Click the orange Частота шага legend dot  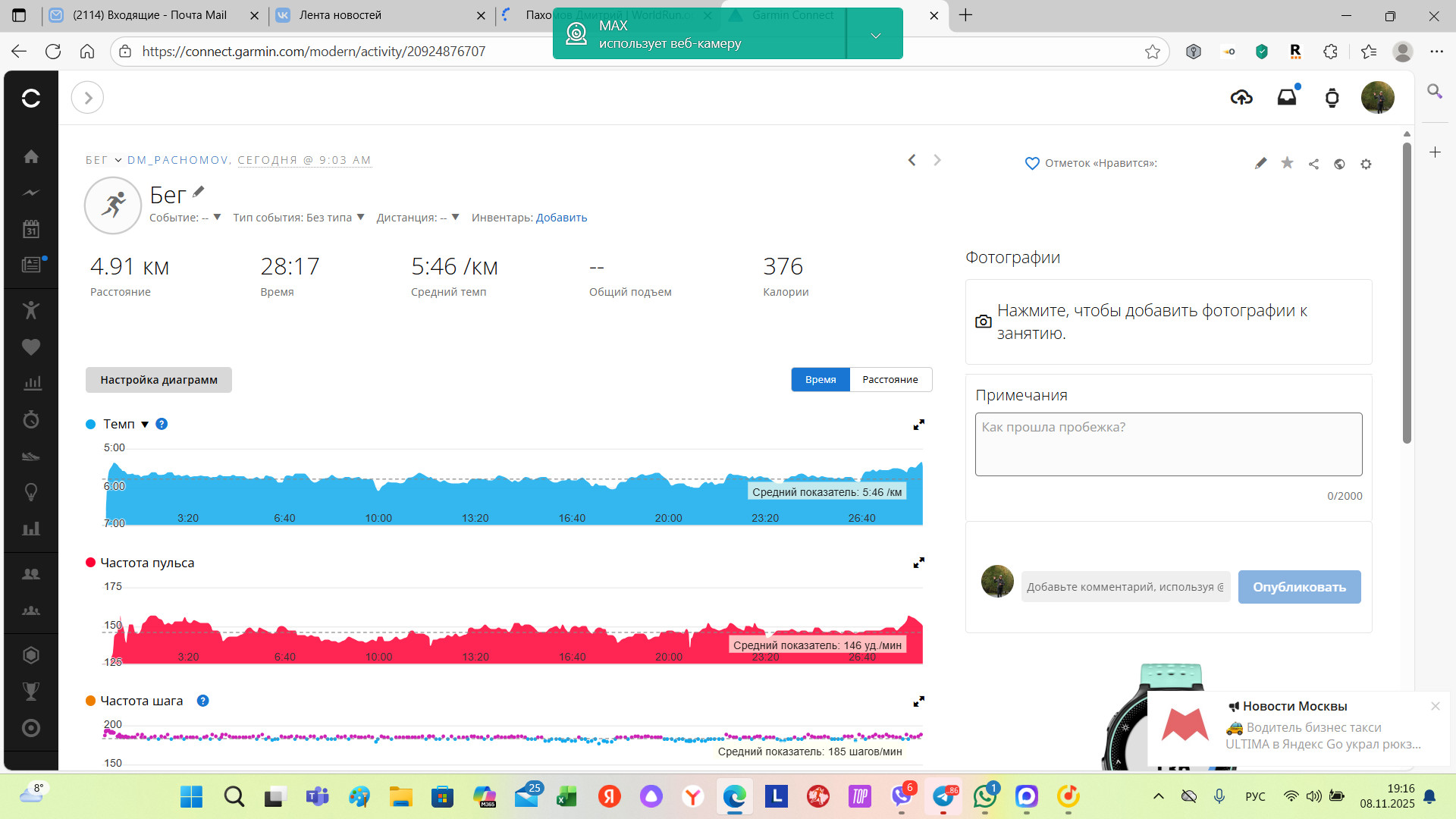(90, 701)
